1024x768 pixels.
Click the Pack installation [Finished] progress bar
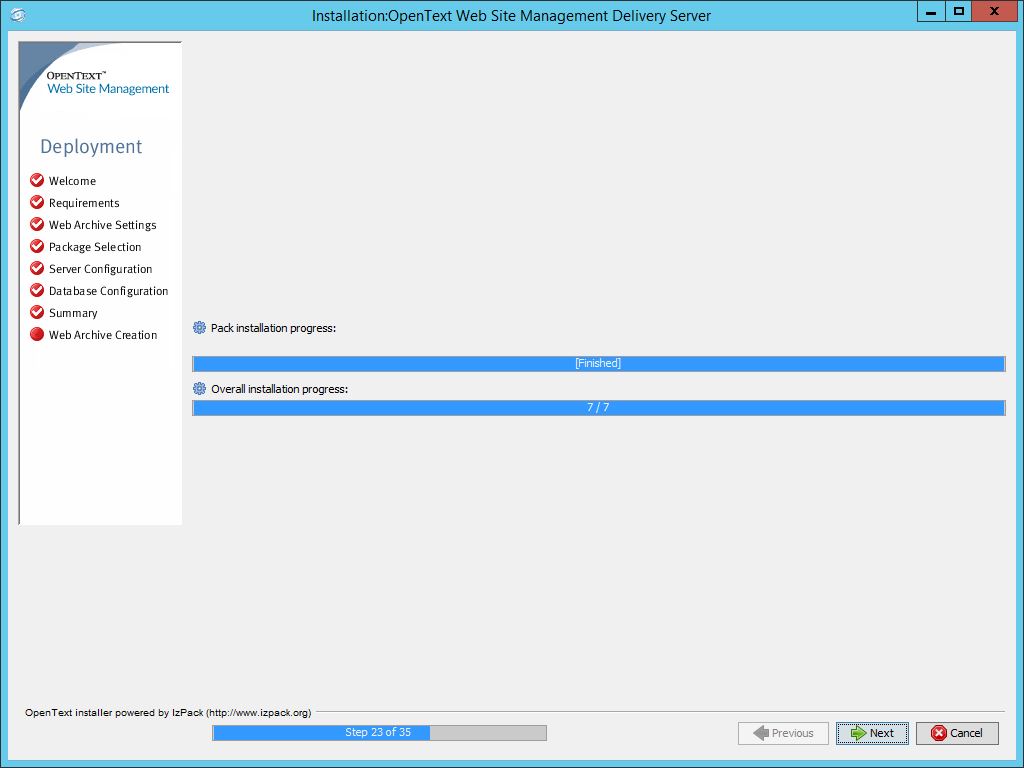[598, 363]
